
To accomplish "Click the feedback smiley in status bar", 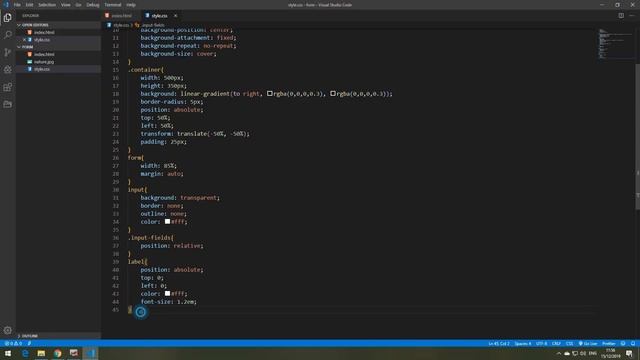I will pyautogui.click(x=623, y=344).
